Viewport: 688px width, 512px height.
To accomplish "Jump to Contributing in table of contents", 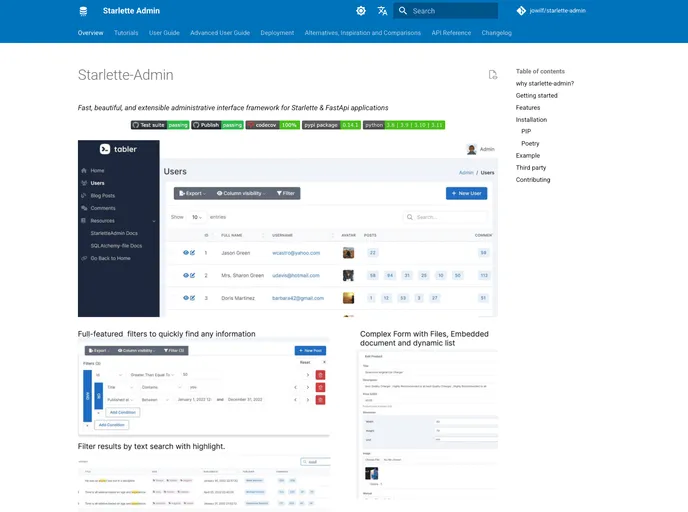I will (x=533, y=179).
